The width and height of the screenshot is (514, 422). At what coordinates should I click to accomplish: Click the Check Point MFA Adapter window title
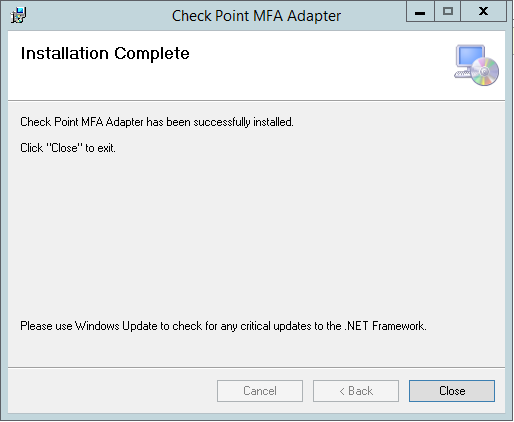[256, 16]
